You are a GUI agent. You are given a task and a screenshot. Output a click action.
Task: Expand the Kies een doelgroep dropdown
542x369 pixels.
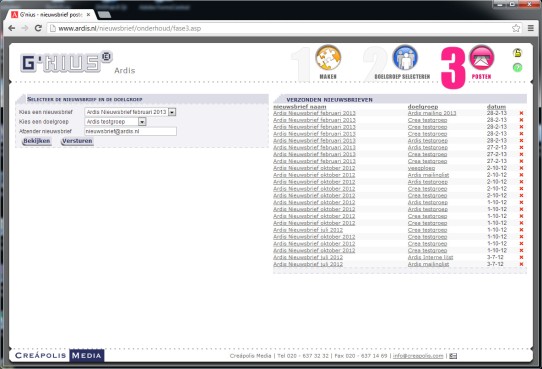coord(142,122)
